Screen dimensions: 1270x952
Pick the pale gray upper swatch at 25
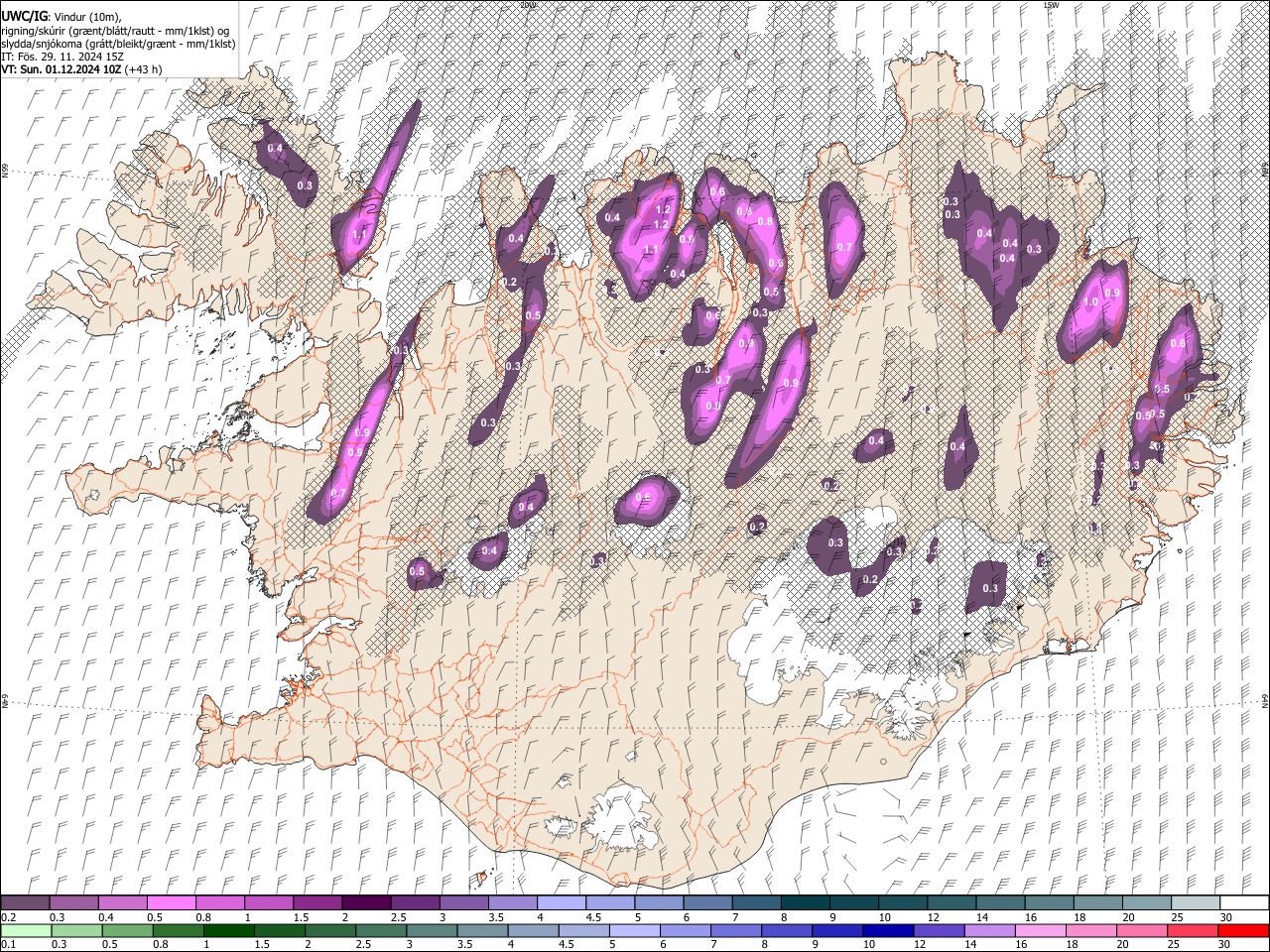point(1195,903)
